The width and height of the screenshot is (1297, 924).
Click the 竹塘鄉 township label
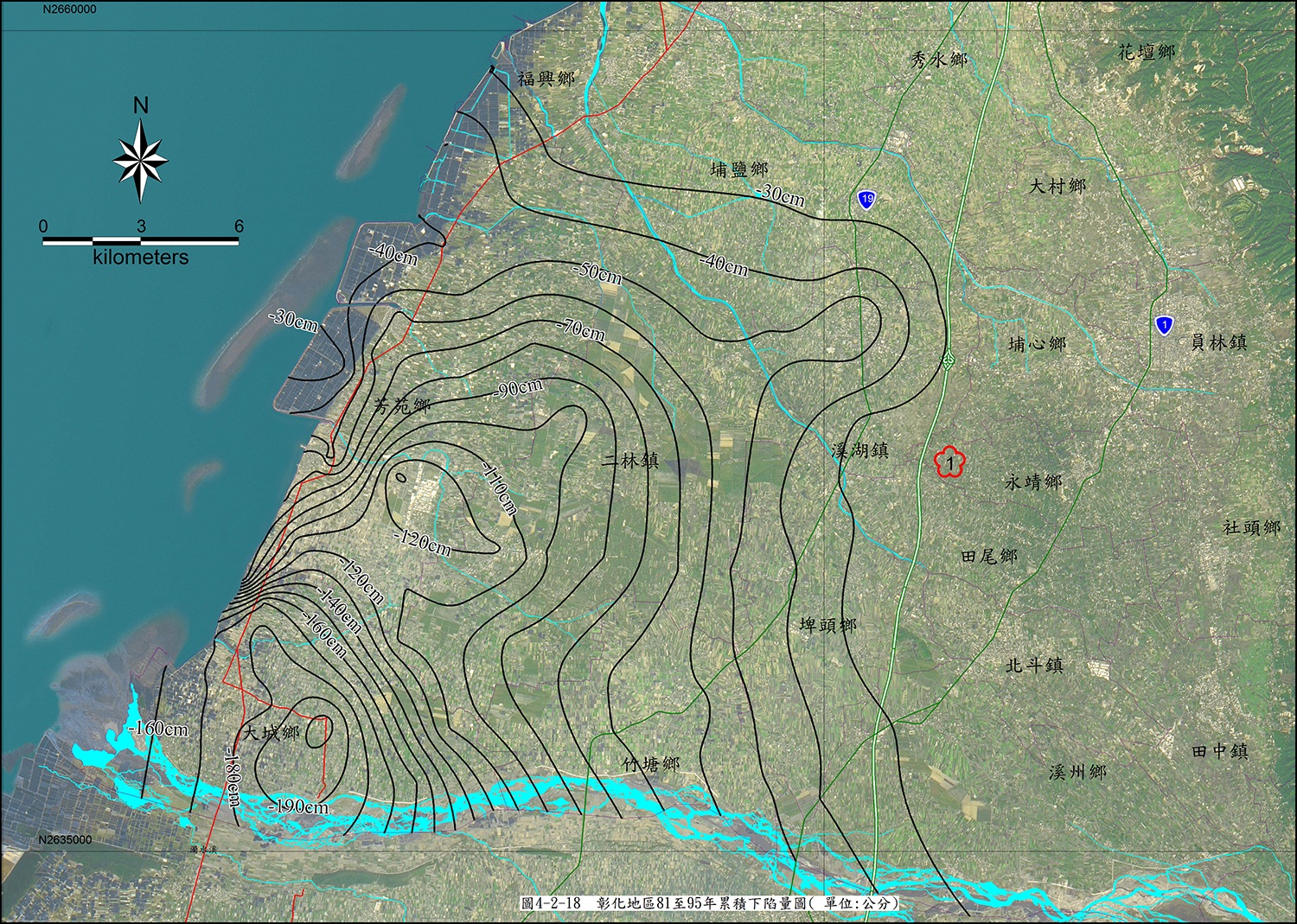[651, 764]
